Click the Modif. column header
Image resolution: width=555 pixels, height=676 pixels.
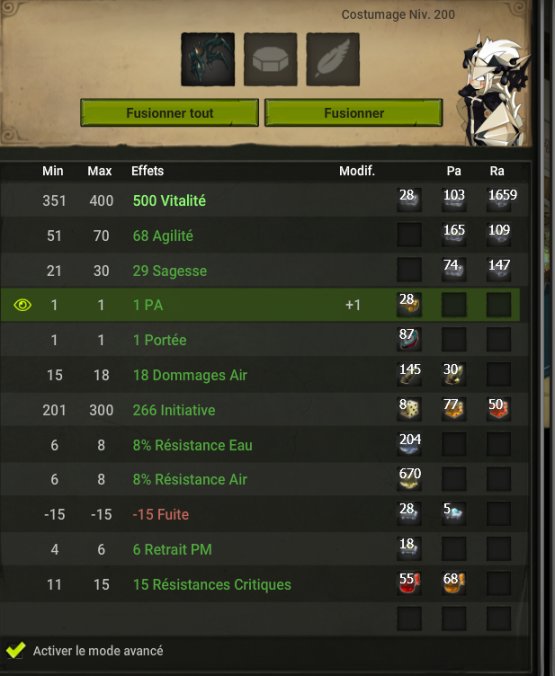click(357, 171)
